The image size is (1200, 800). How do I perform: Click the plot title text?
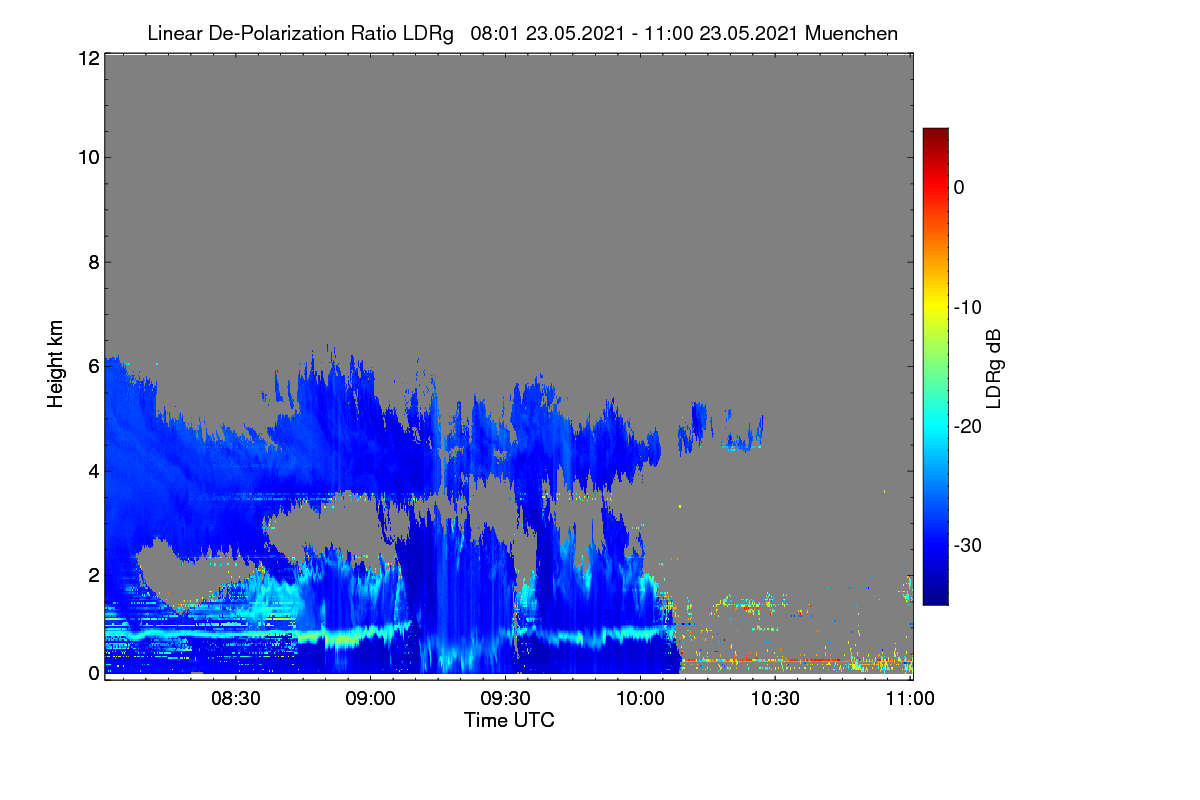tap(522, 33)
